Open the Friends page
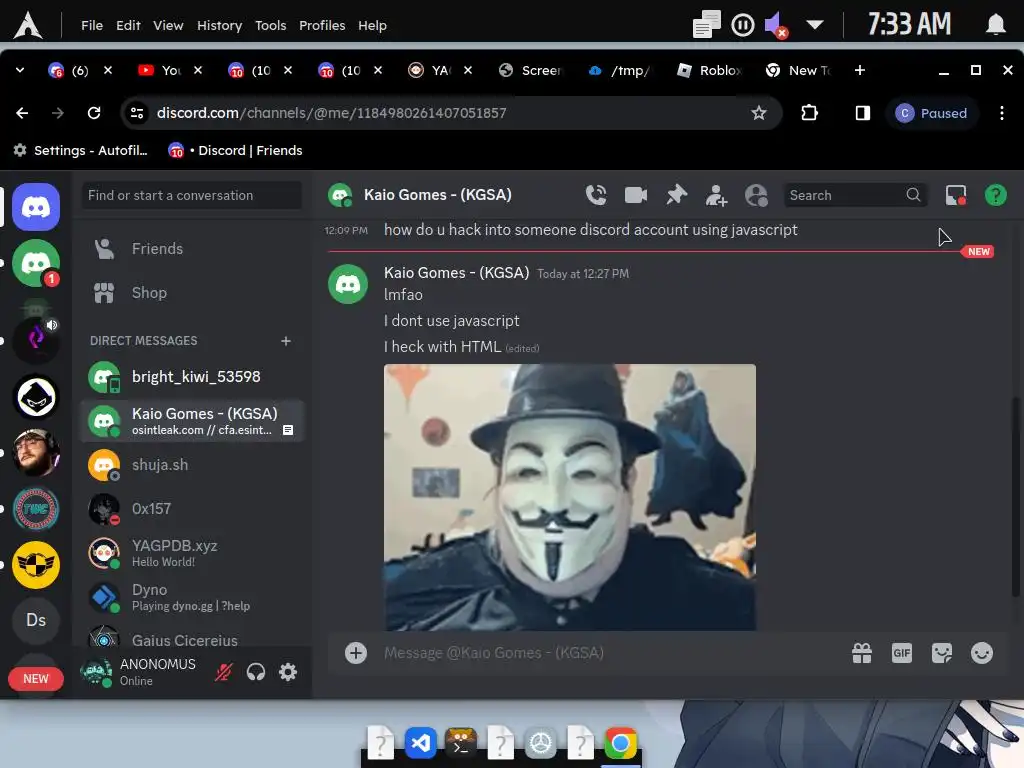Viewport: 1024px width, 768px height. pos(192,249)
